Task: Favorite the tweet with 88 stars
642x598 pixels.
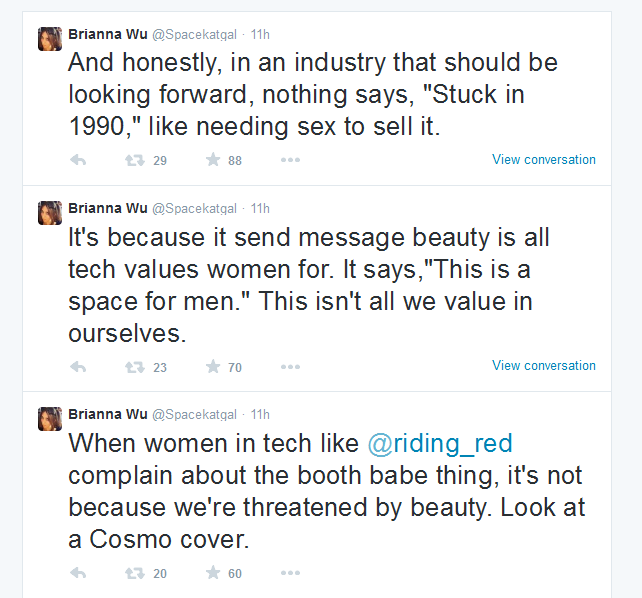Action: (213, 159)
